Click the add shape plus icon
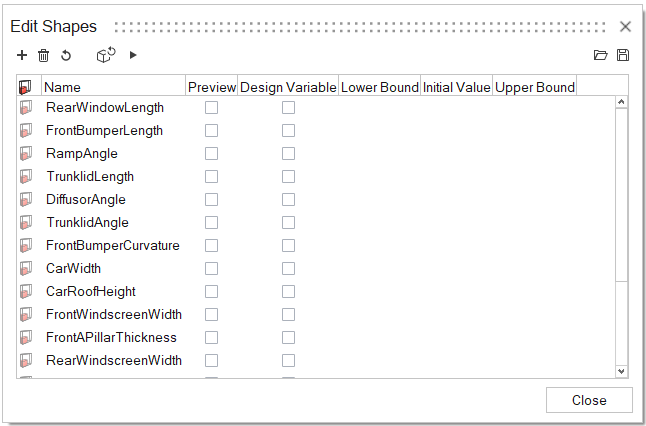 tap(23, 56)
